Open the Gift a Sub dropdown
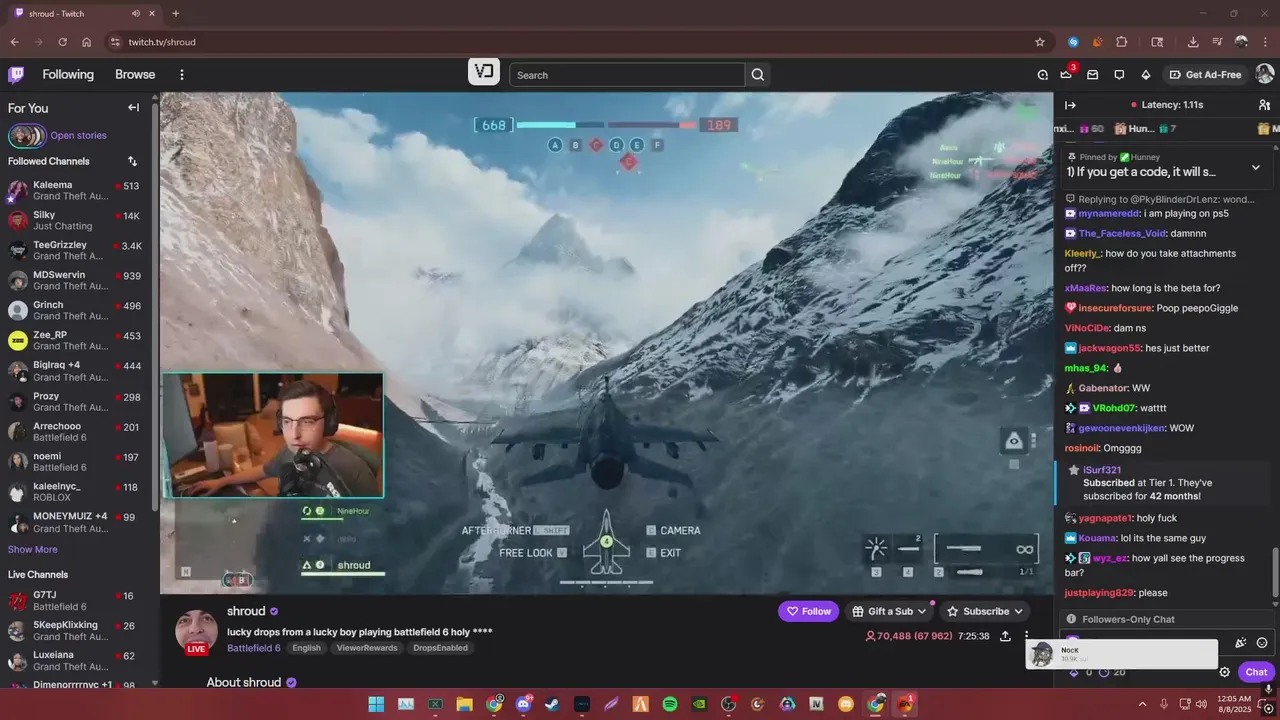Screen dimensions: 1280x720 point(890,611)
